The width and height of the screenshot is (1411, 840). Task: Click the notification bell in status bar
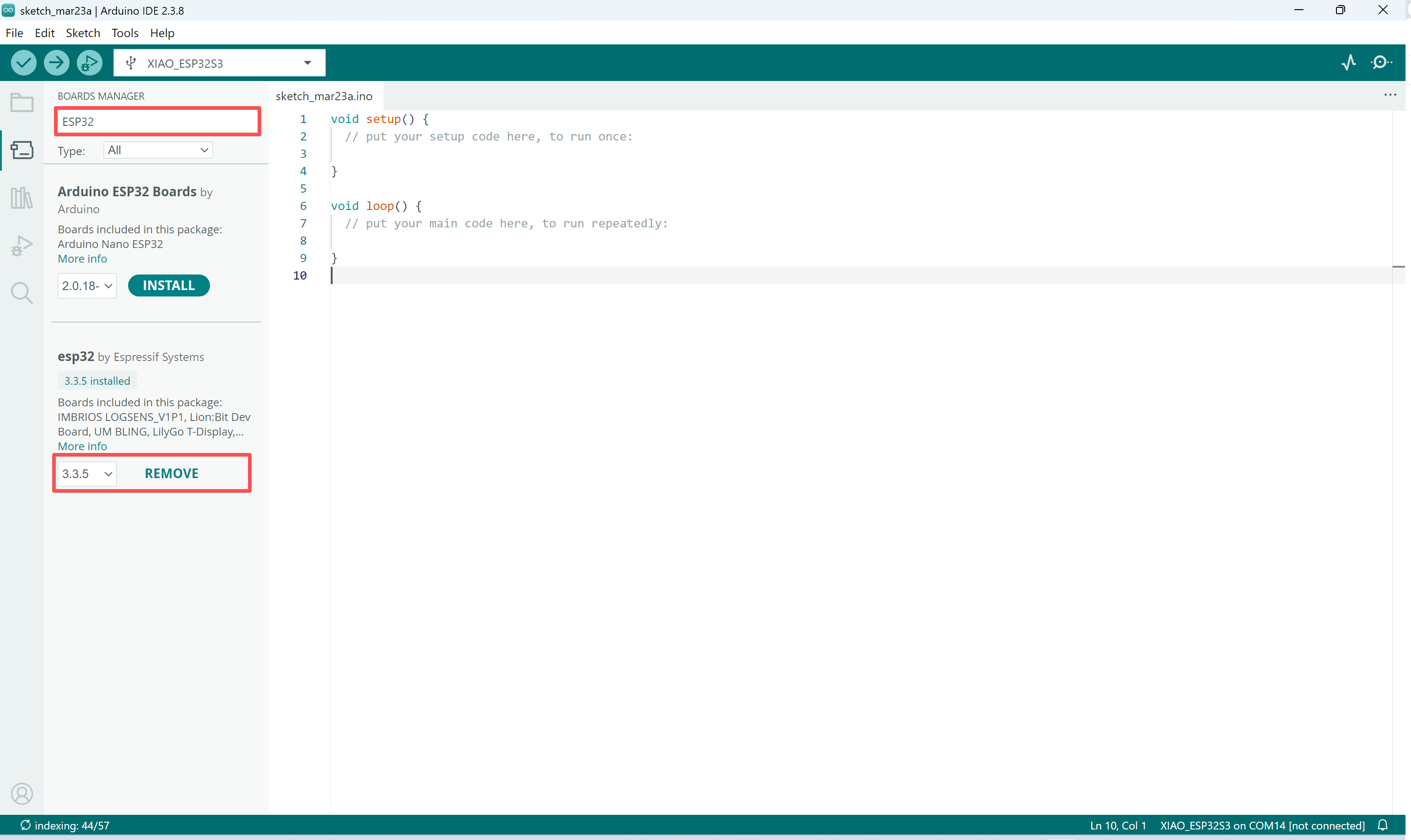[1383, 825]
